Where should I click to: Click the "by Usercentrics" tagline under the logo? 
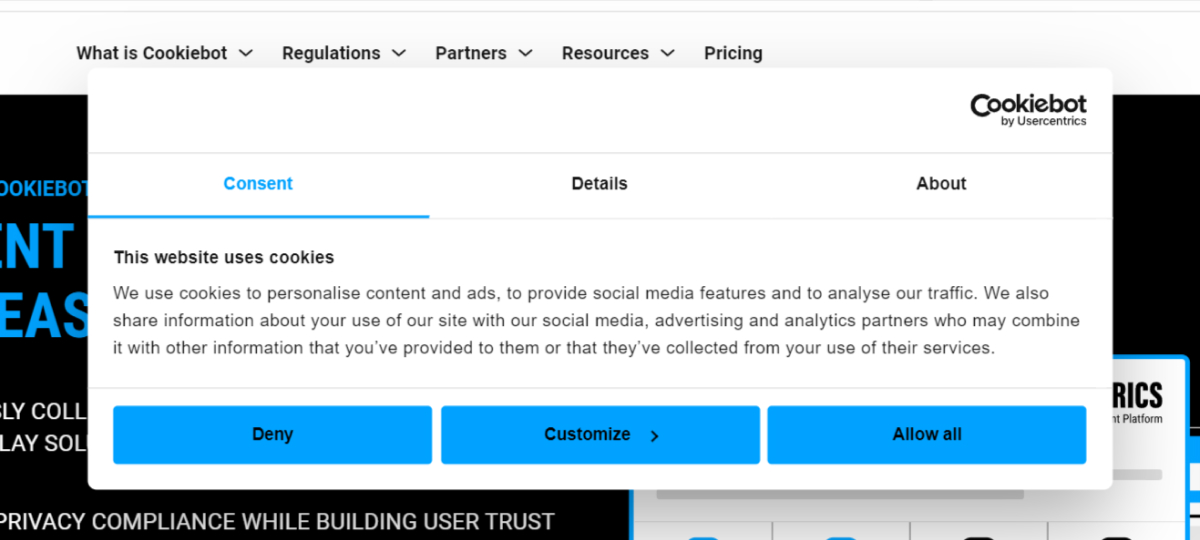click(x=1043, y=122)
